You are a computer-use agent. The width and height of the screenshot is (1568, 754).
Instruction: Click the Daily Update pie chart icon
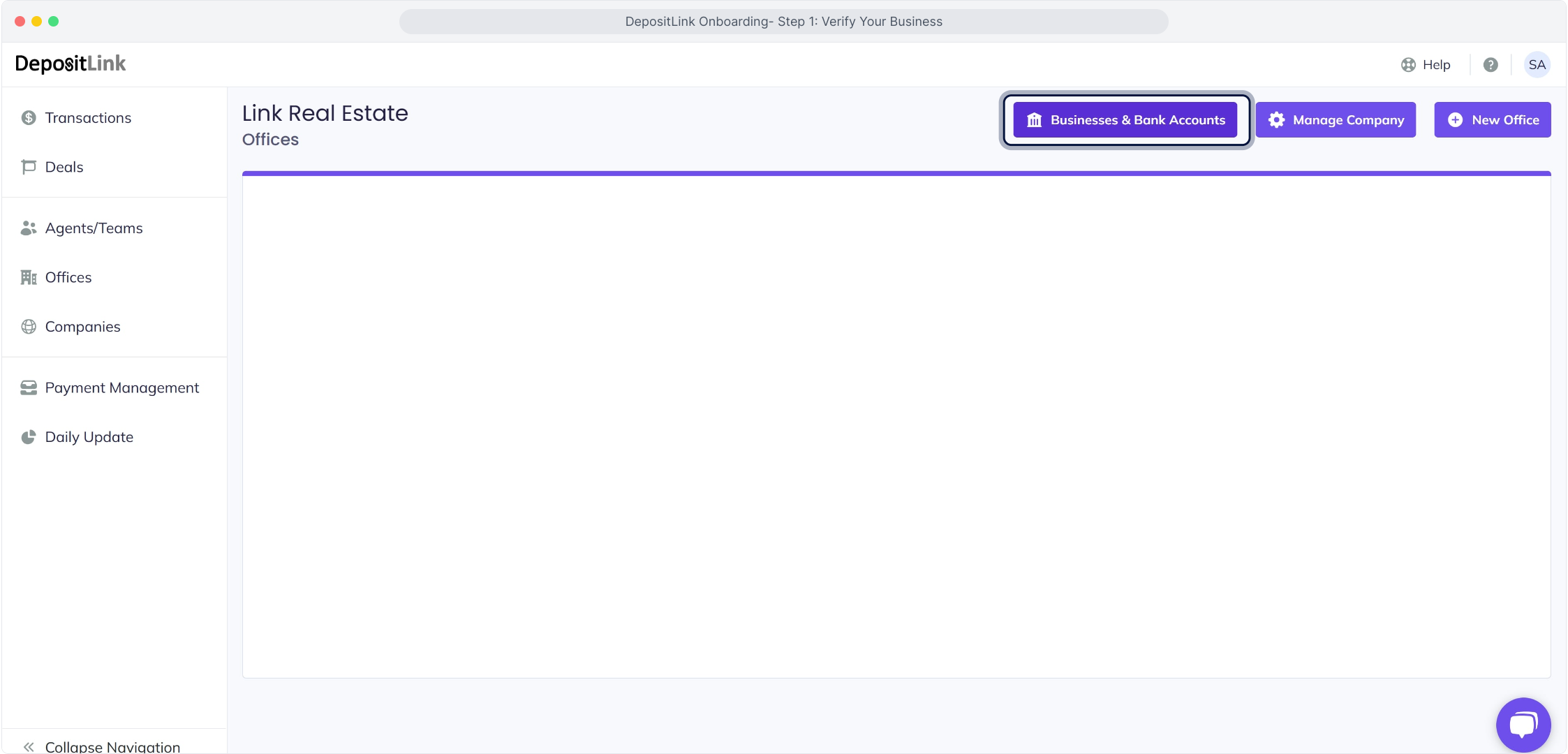29,437
